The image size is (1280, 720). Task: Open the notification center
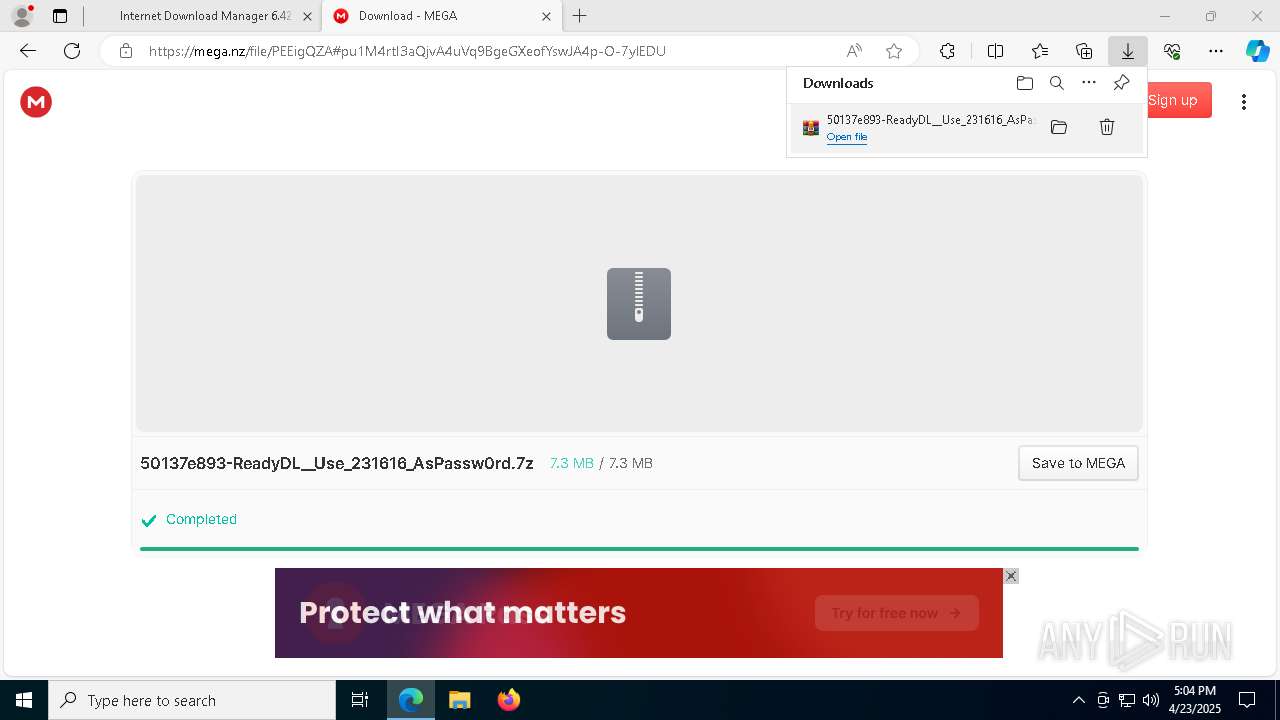(x=1247, y=700)
